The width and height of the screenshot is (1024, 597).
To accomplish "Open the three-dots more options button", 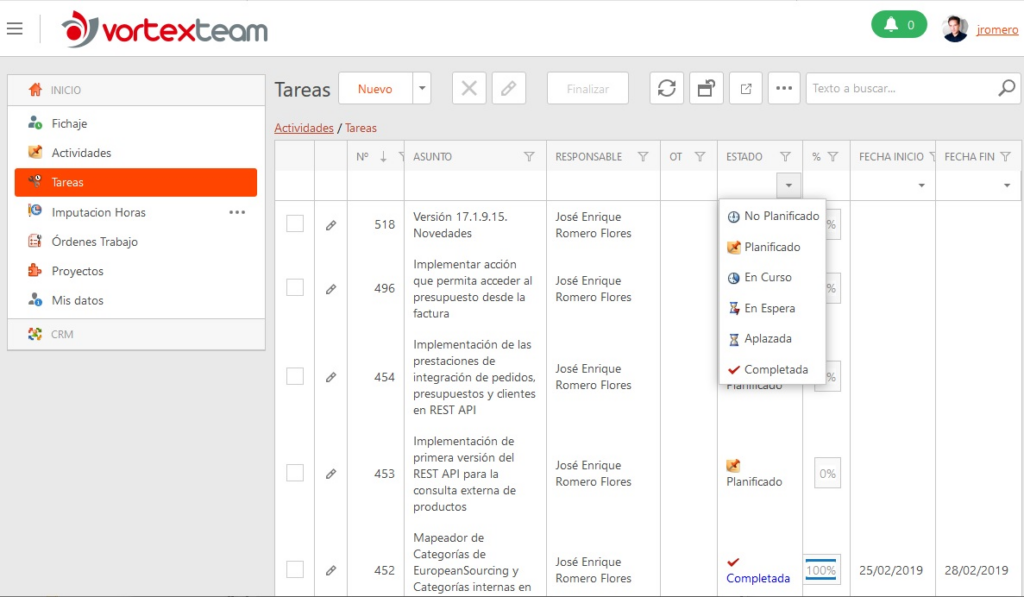I will 784,88.
